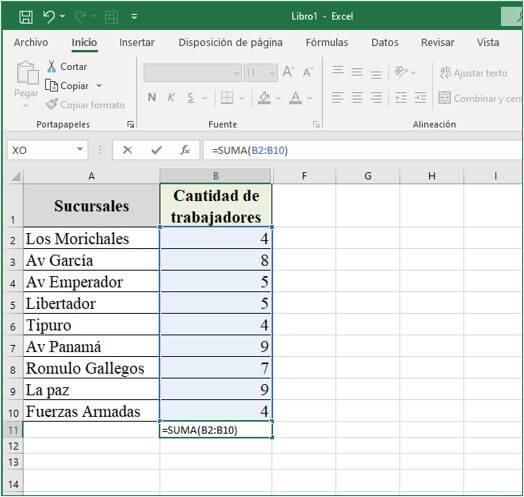Click Cortar scissors button

[67, 67]
